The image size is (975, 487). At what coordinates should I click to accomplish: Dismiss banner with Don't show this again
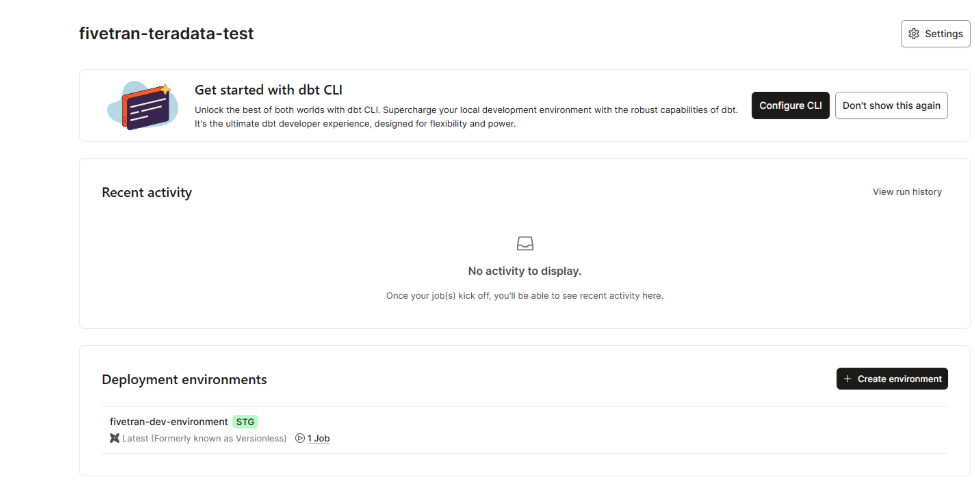point(891,106)
